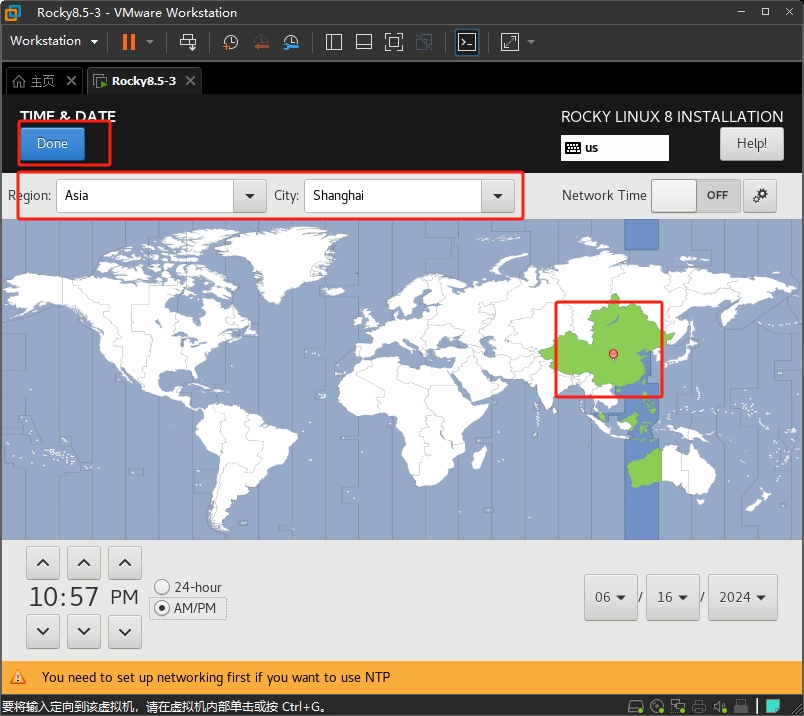Toggle the Network Time switch
Viewport: 804px width, 716px height.
tap(696, 195)
